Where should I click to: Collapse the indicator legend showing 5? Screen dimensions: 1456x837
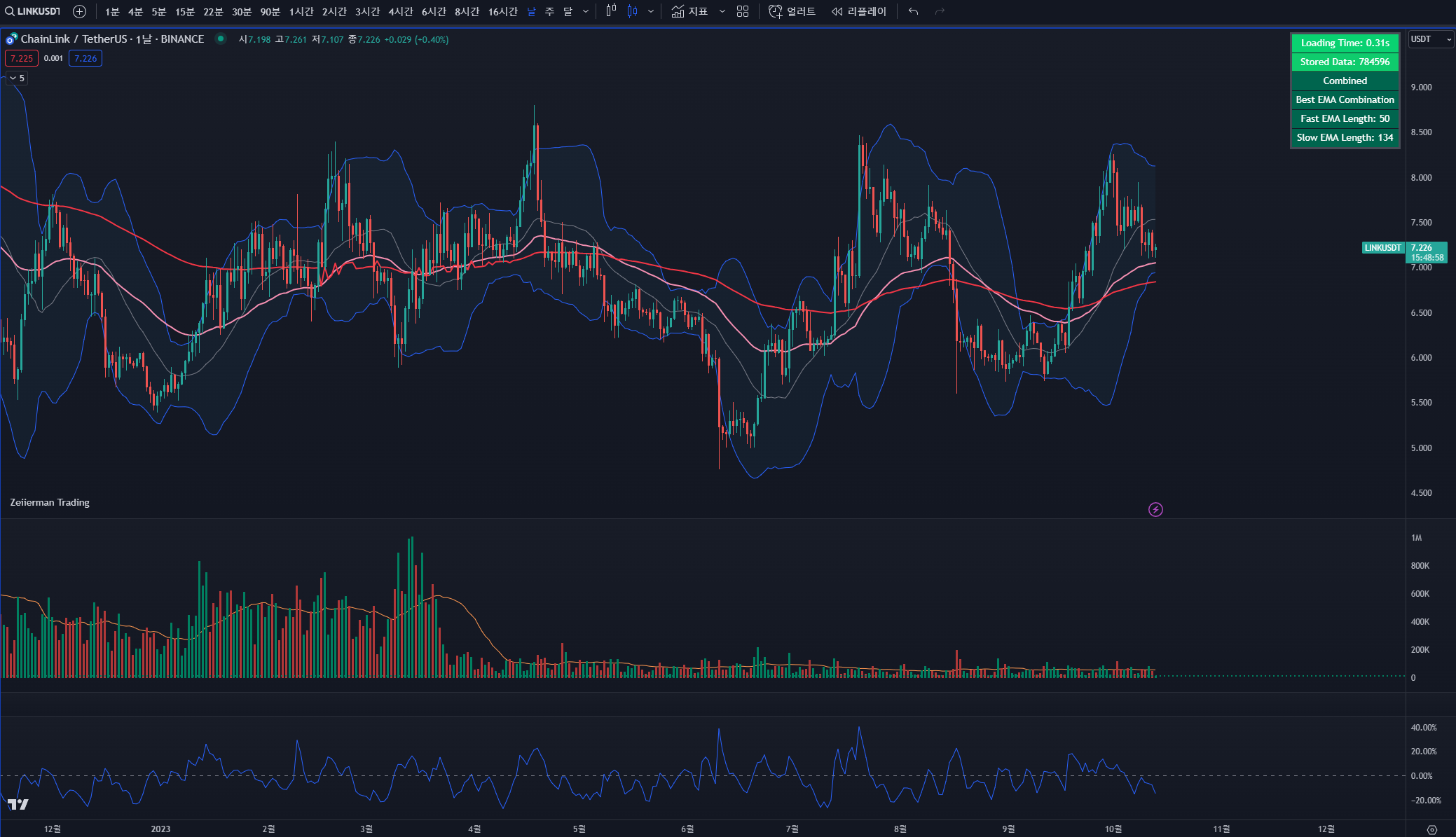[17, 78]
